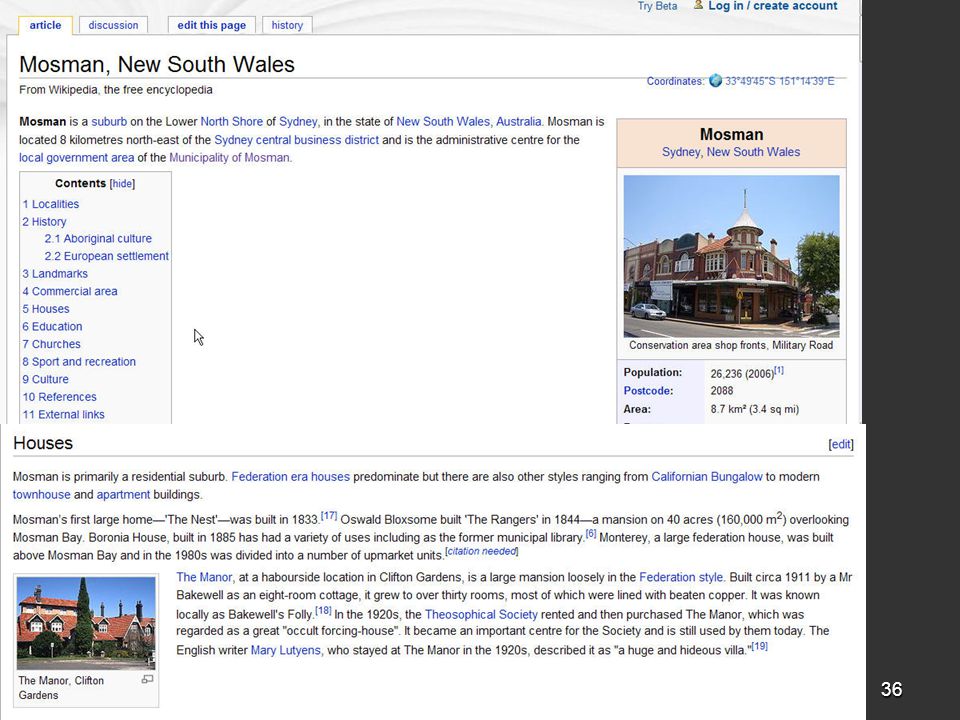Click footnote [18] after Bakewell's Folly
The image size is (960, 720).
[x=323, y=610]
